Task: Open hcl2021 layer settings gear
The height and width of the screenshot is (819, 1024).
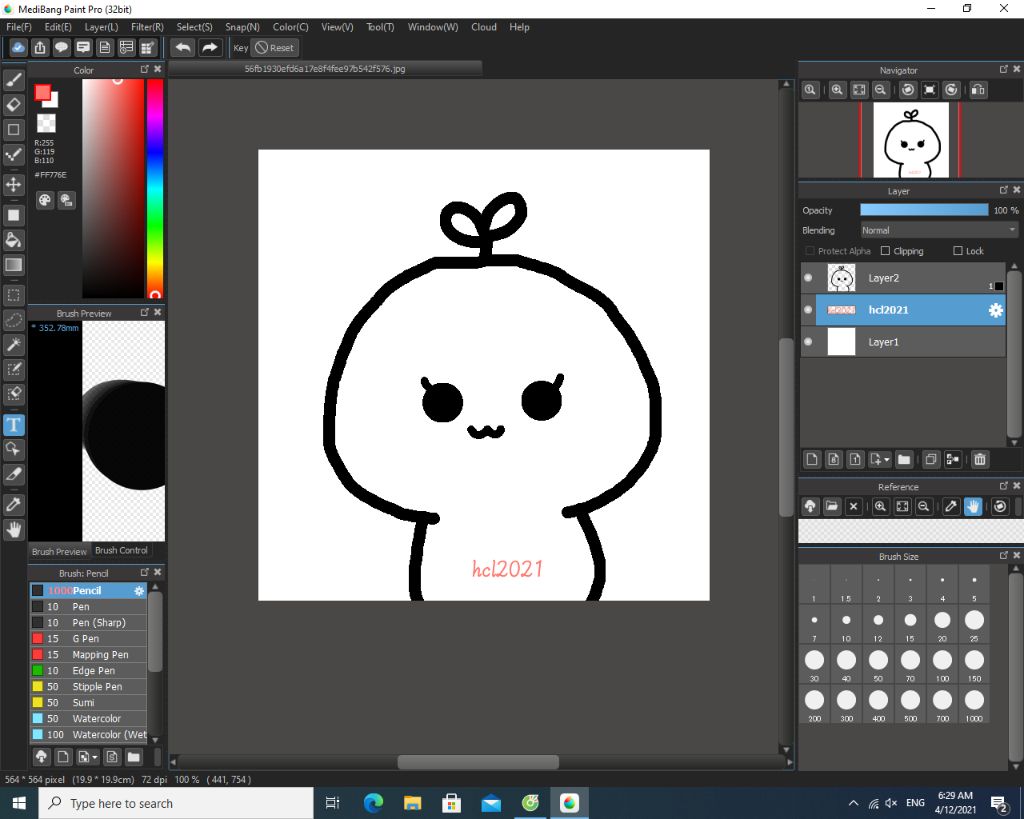Action: 995,310
